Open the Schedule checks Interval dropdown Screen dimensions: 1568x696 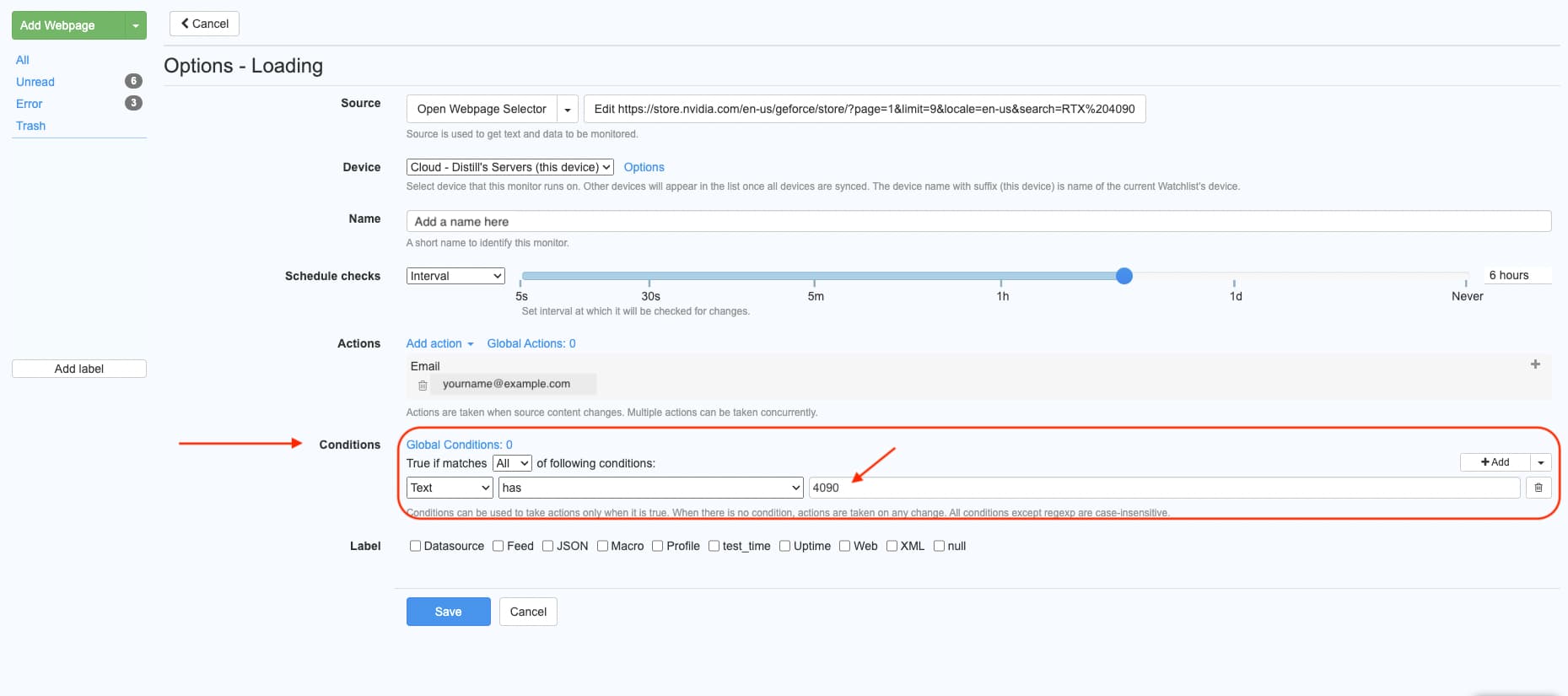[455, 276]
